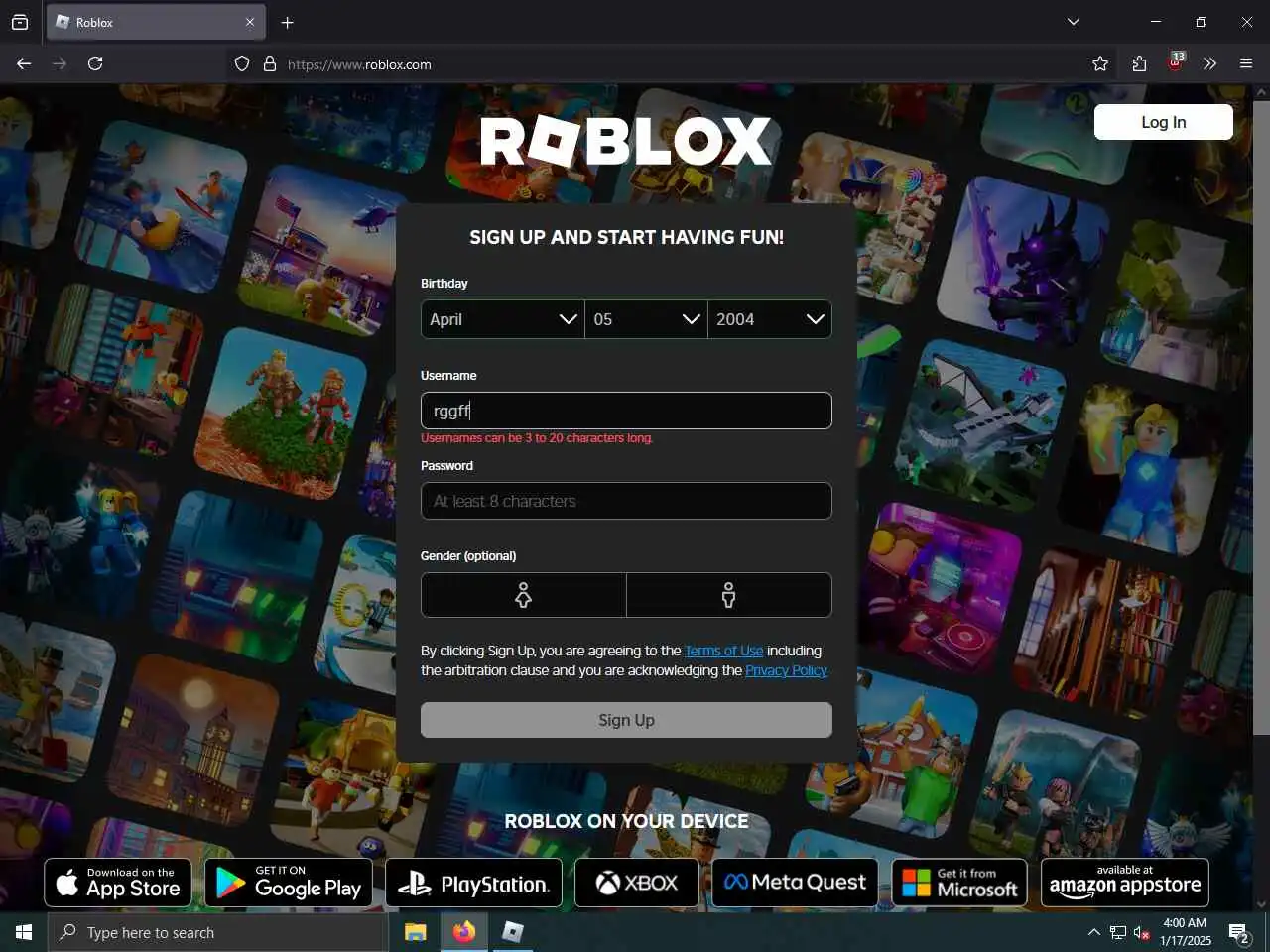
Task: Open the XBOX badge
Action: coord(637,883)
